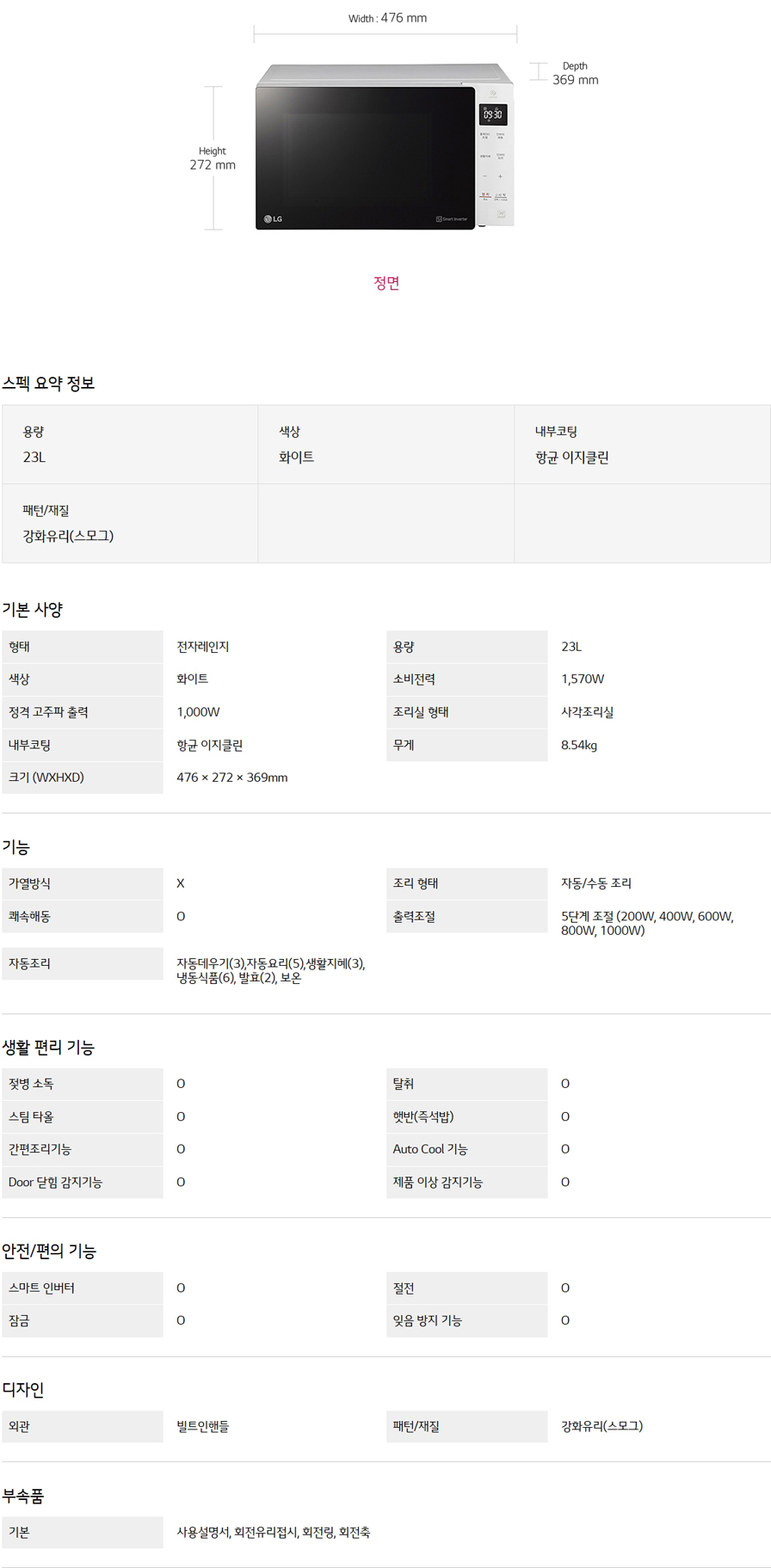Image resolution: width=771 pixels, height=1568 pixels.
Task: Click the Smart Inverter badge on door
Action: pyautogui.click(x=452, y=219)
